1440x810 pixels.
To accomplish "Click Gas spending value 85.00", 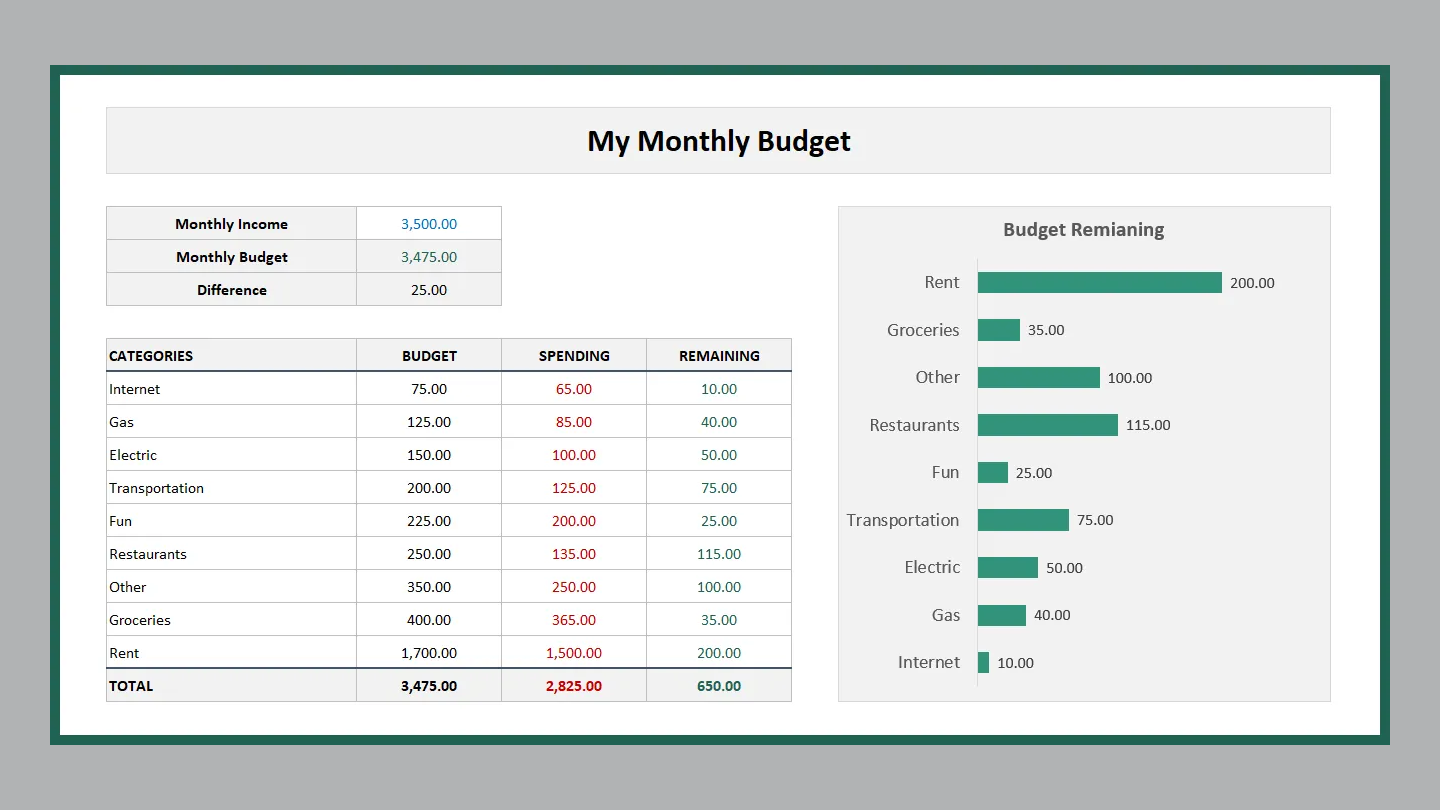I will 574,422.
